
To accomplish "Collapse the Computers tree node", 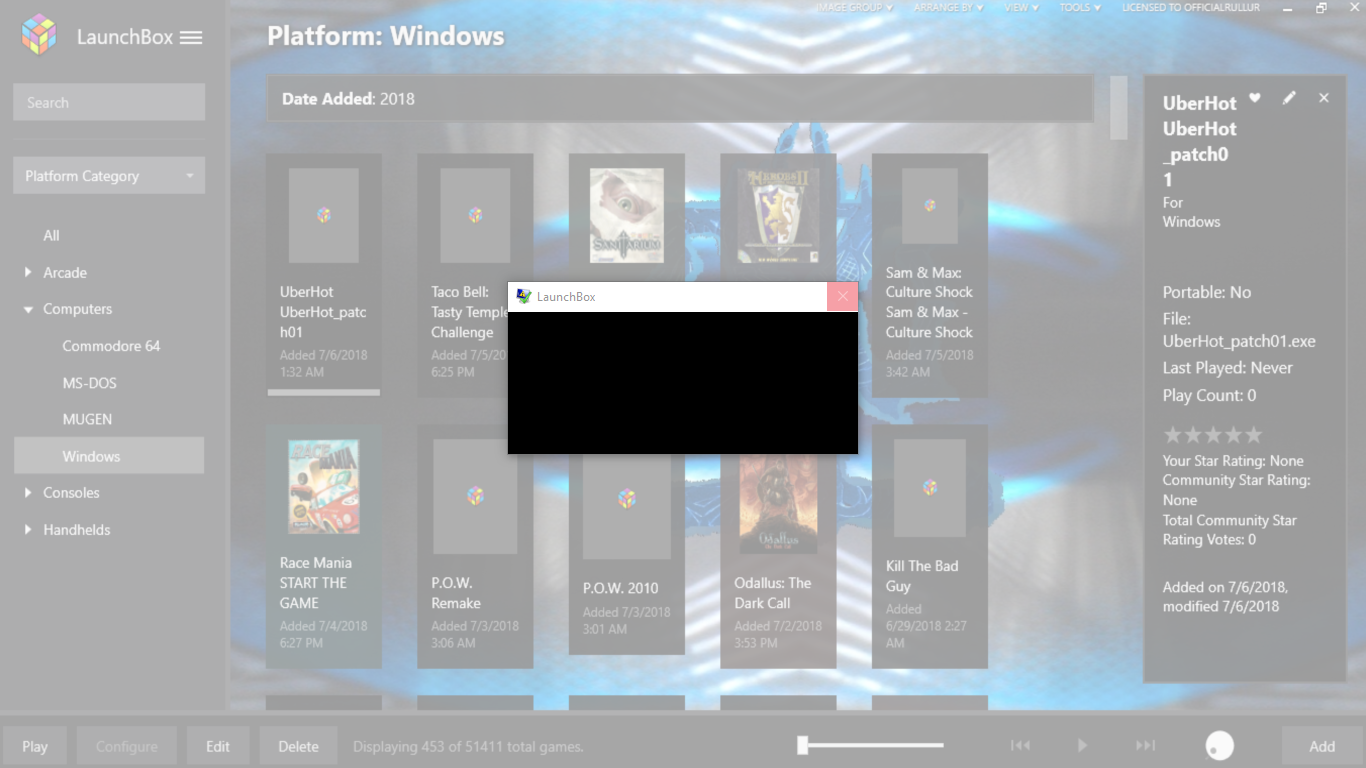I will [x=28, y=310].
